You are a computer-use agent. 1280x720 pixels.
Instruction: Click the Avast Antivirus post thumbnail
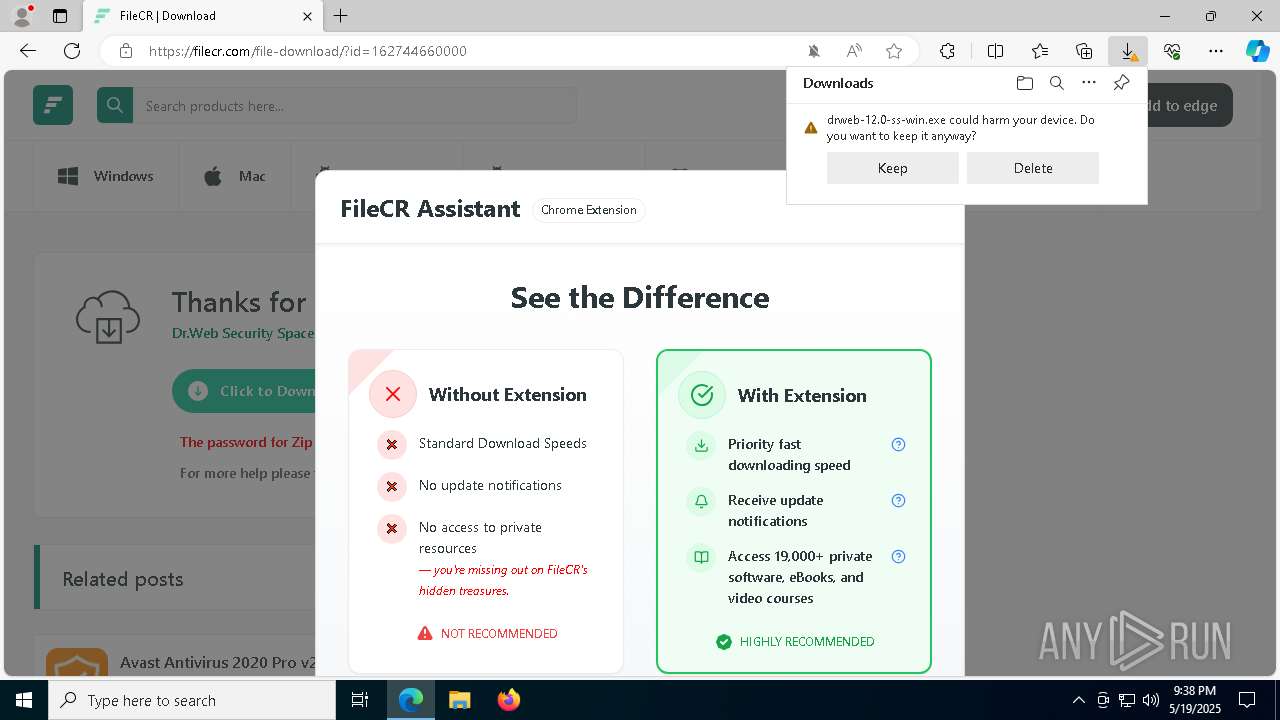click(77, 662)
